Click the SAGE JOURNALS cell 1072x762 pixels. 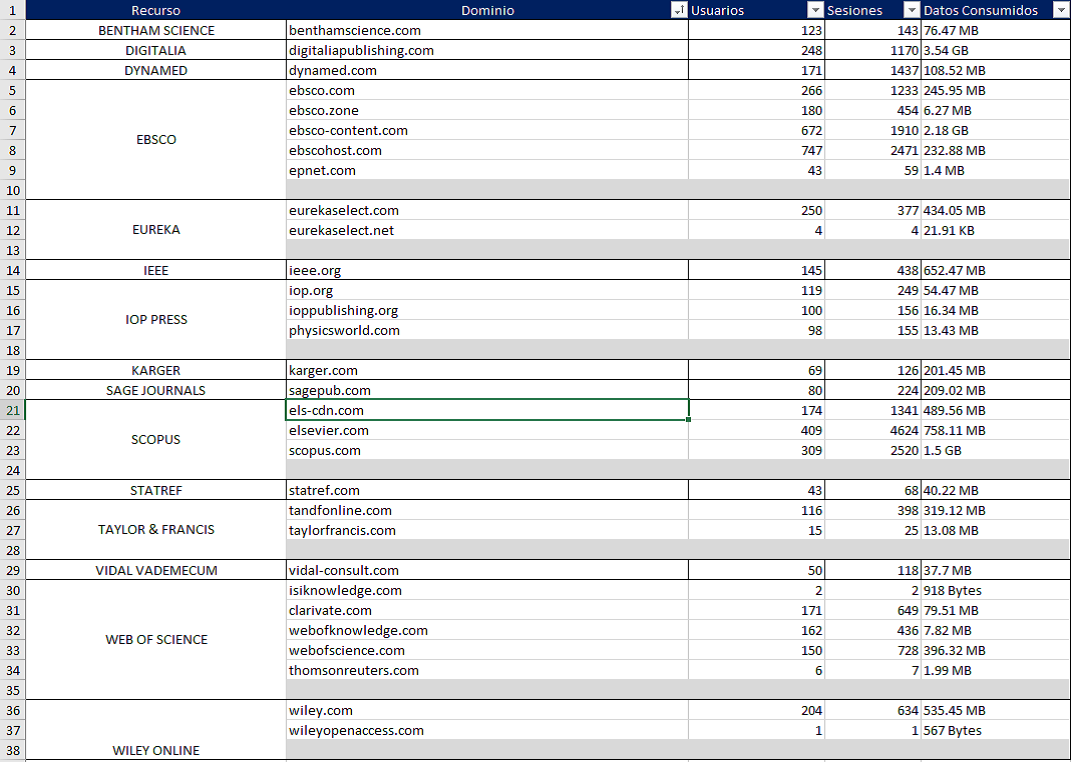(x=156, y=390)
